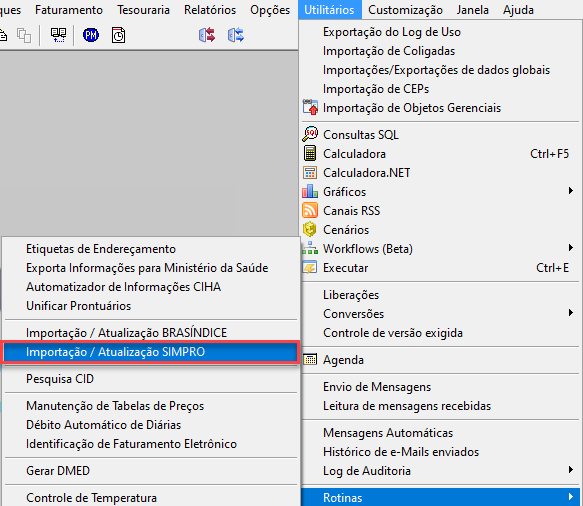Open the Relatórios menu
Image resolution: width=583 pixels, height=506 pixels.
tap(210, 10)
